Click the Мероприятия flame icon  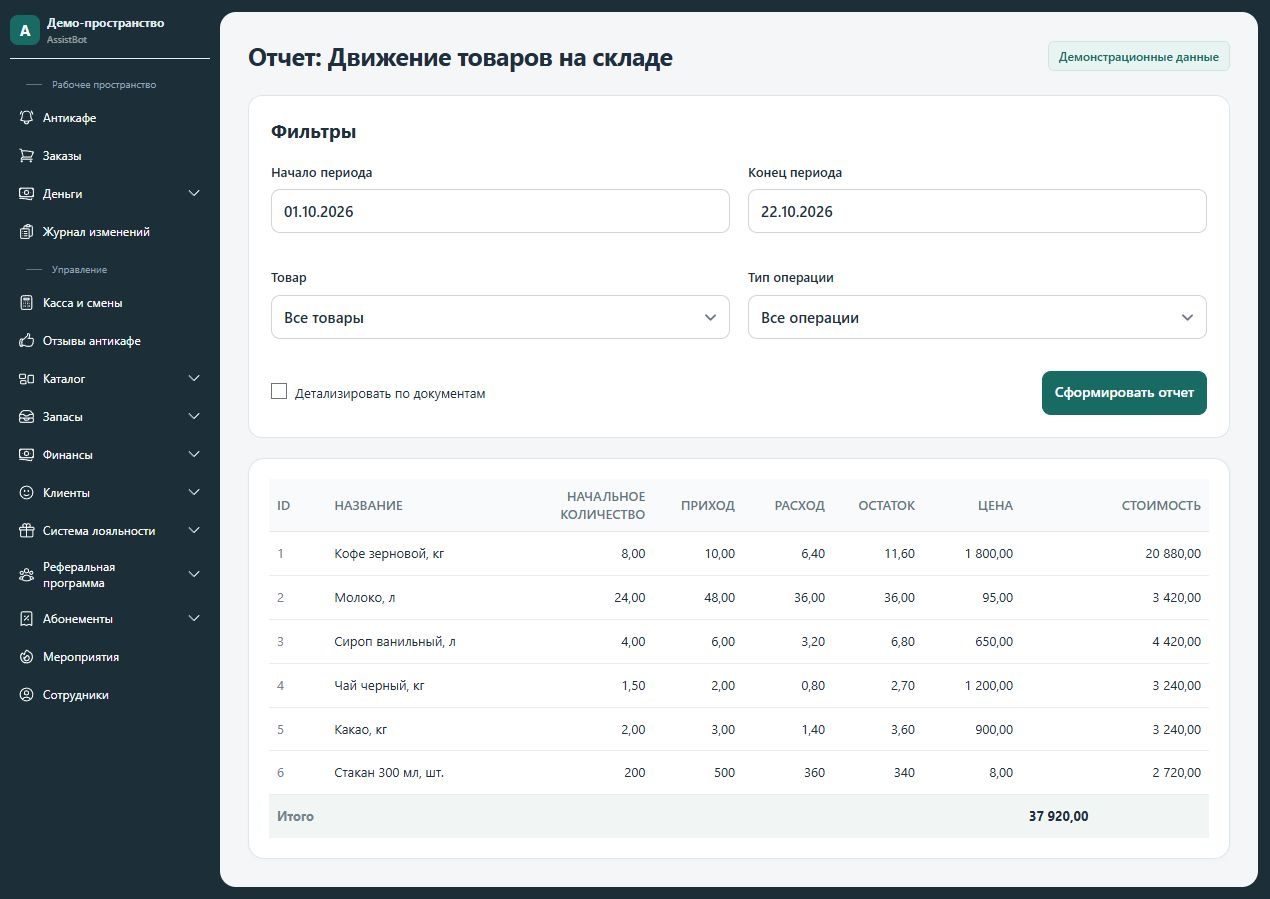27,657
